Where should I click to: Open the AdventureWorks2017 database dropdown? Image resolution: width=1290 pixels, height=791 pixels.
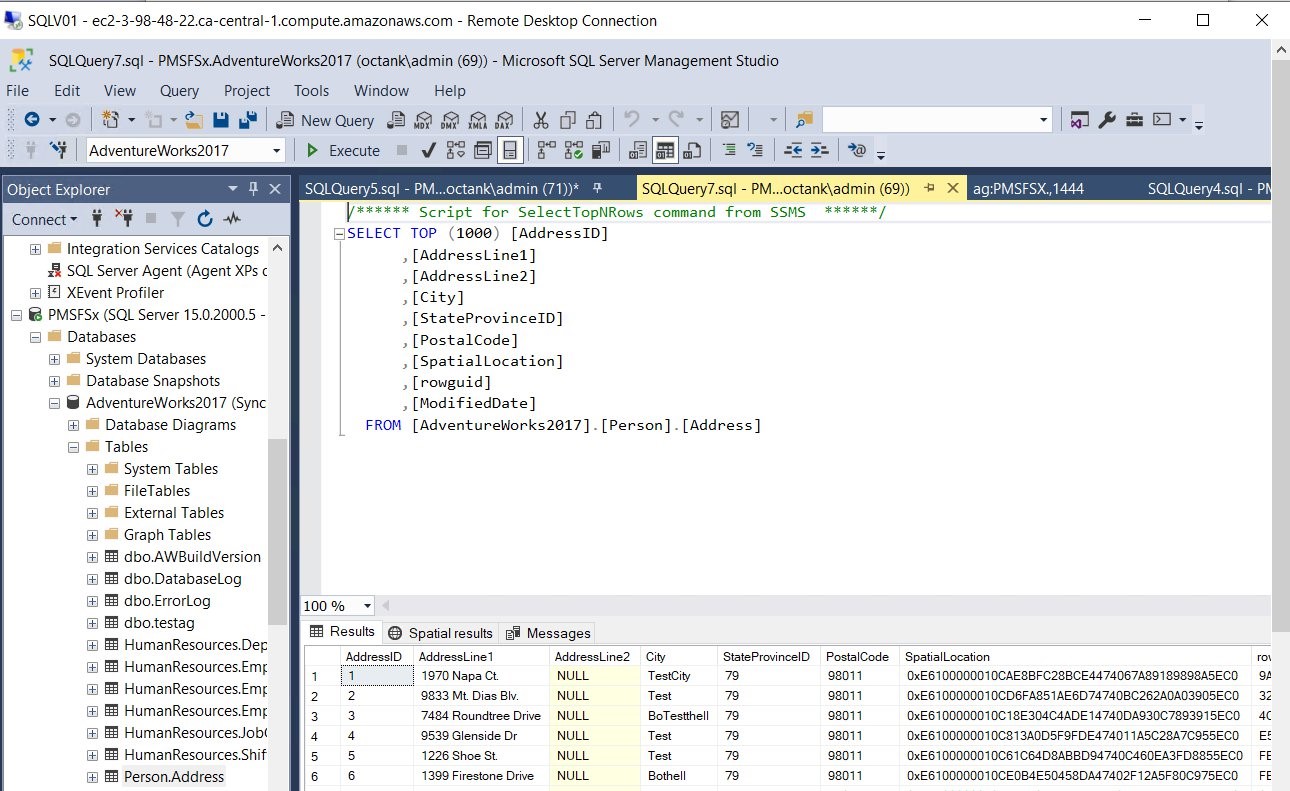coord(277,150)
